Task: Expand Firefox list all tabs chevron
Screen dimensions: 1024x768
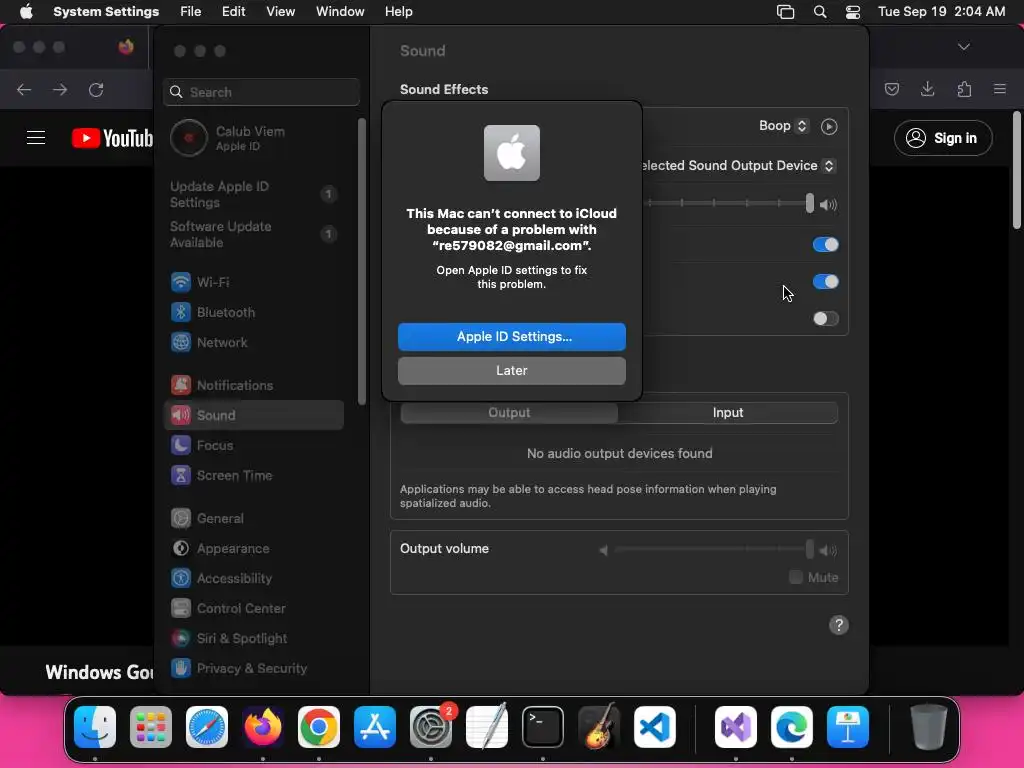Action: pyautogui.click(x=963, y=47)
